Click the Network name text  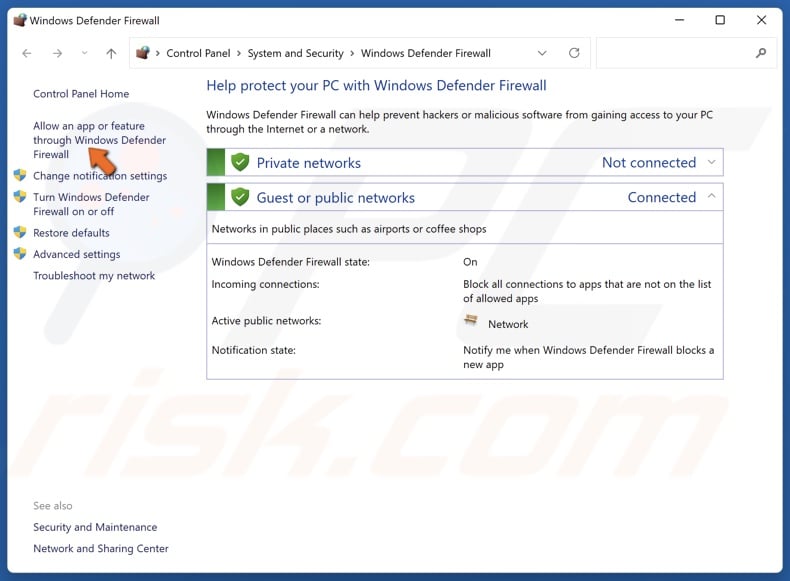click(508, 324)
